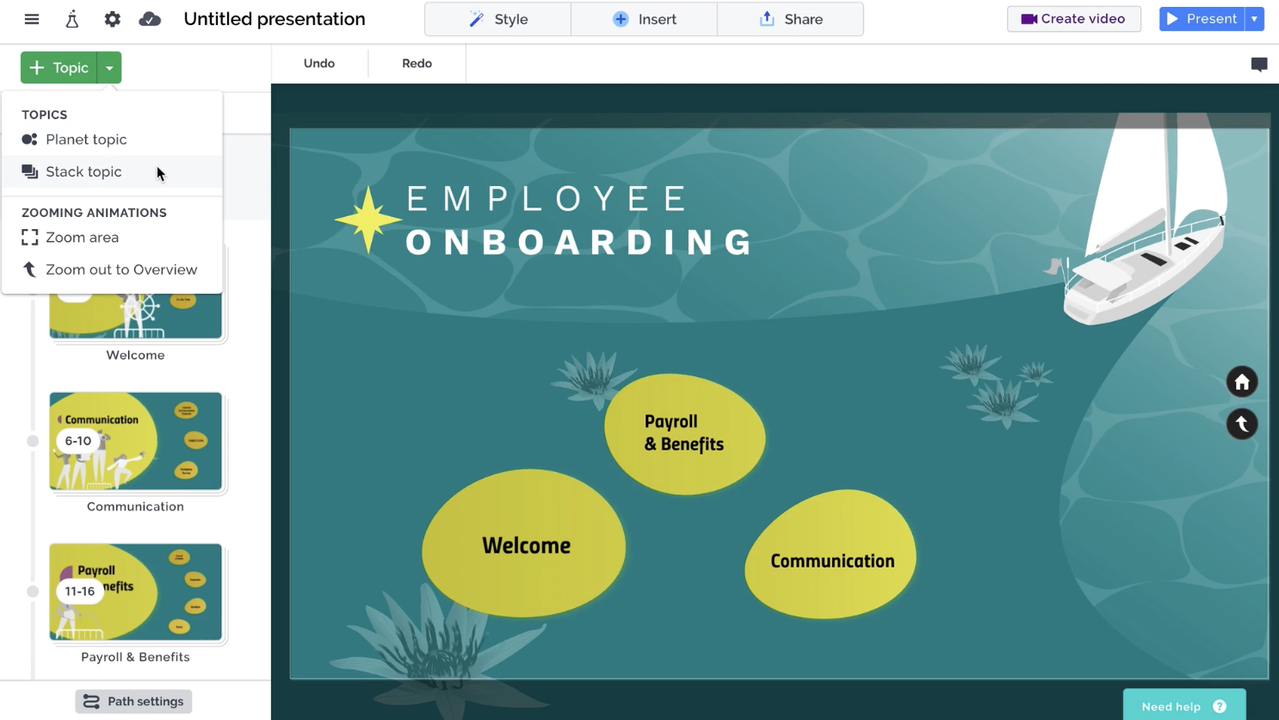Click the flask experiments icon
1279x720 pixels.
point(72,19)
